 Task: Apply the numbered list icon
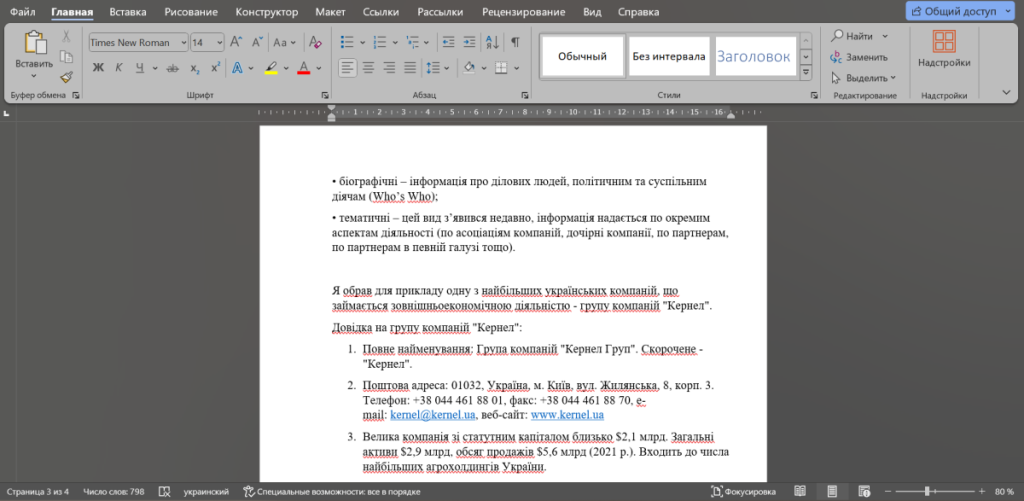click(379, 42)
